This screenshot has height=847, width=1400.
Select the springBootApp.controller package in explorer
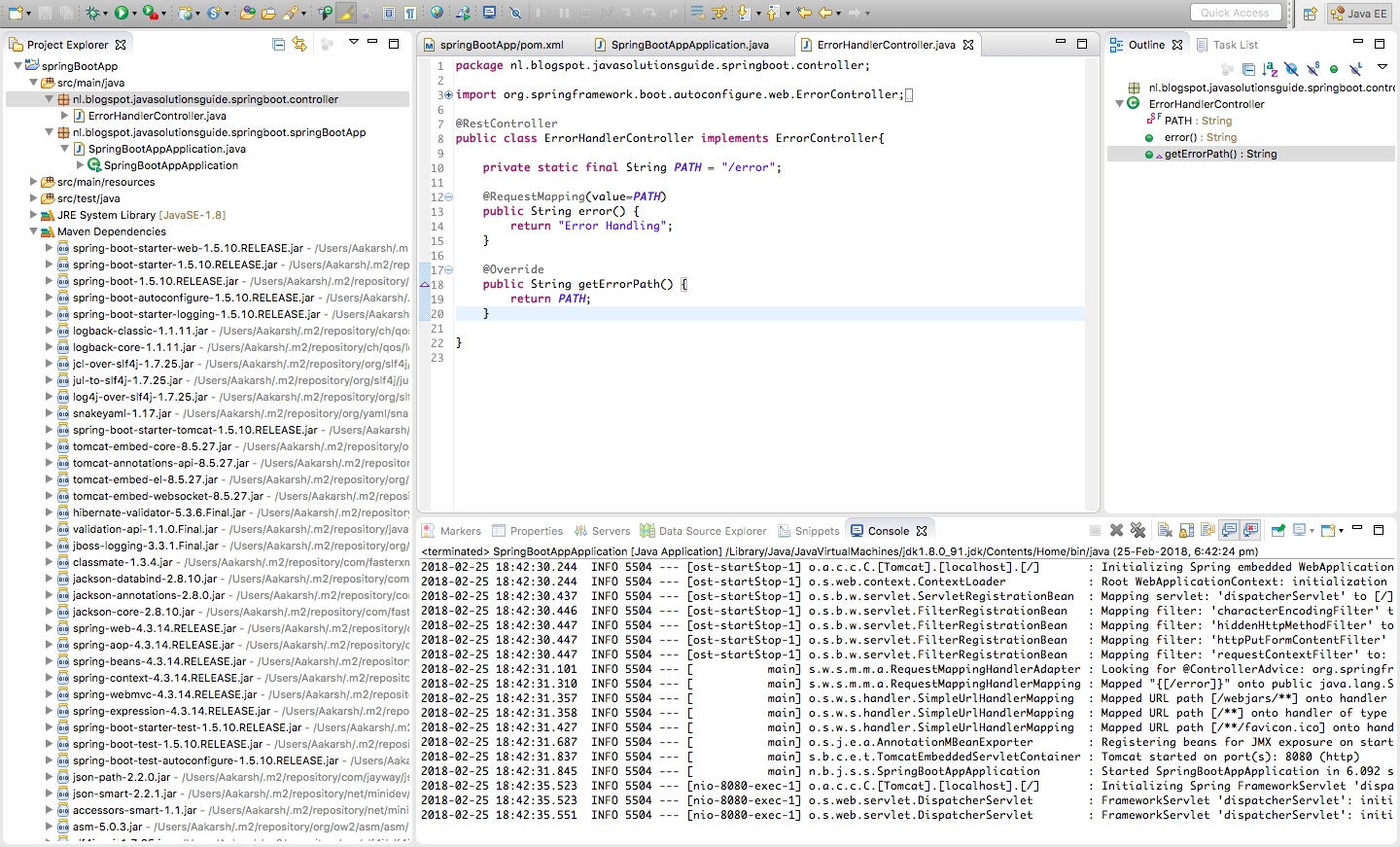click(205, 99)
